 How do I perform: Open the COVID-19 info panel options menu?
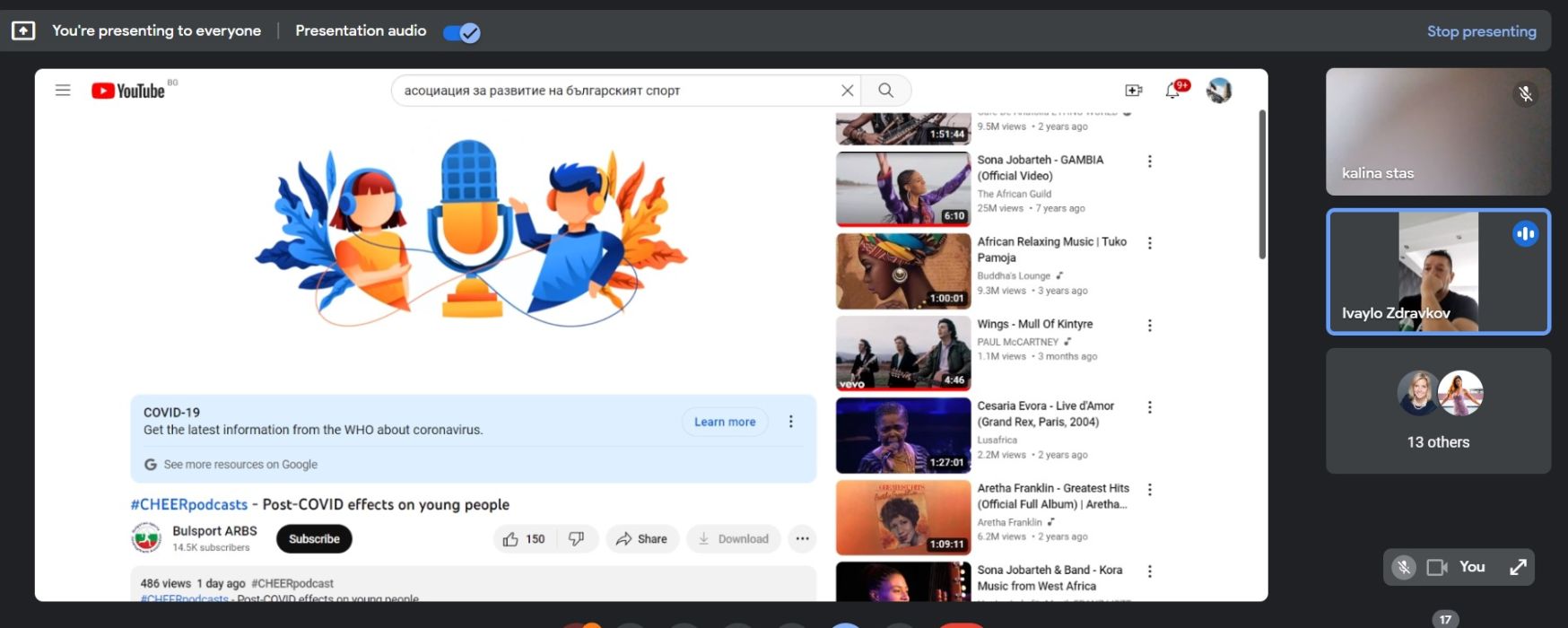(x=790, y=422)
